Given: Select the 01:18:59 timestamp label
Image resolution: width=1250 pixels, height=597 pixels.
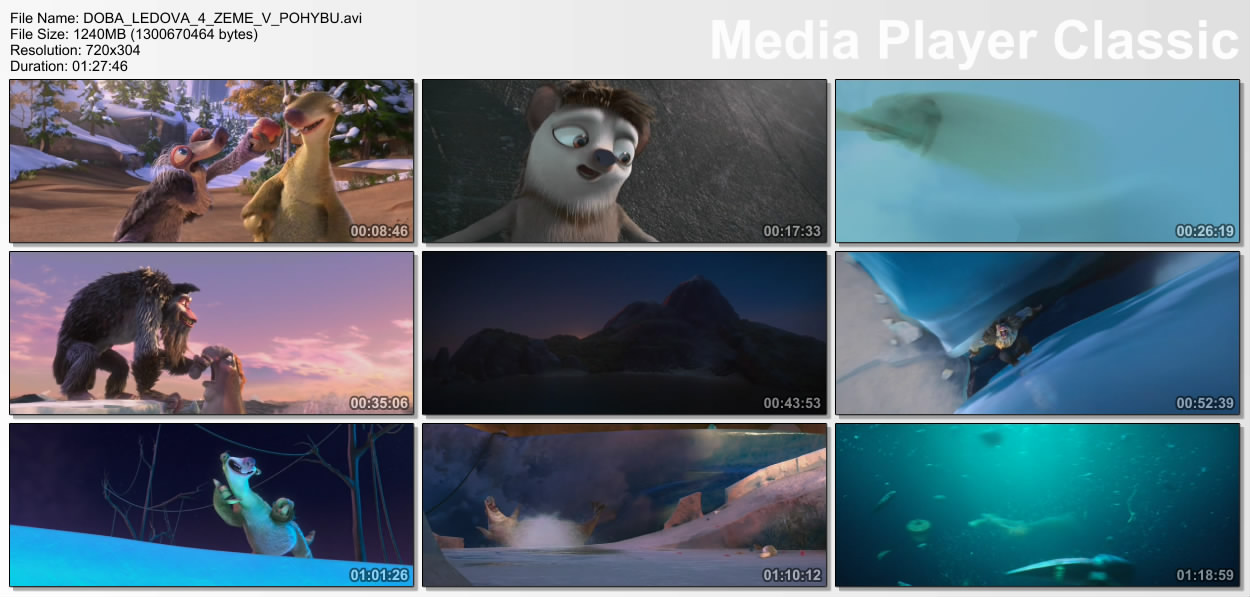Looking at the screenshot, I should (1205, 575).
